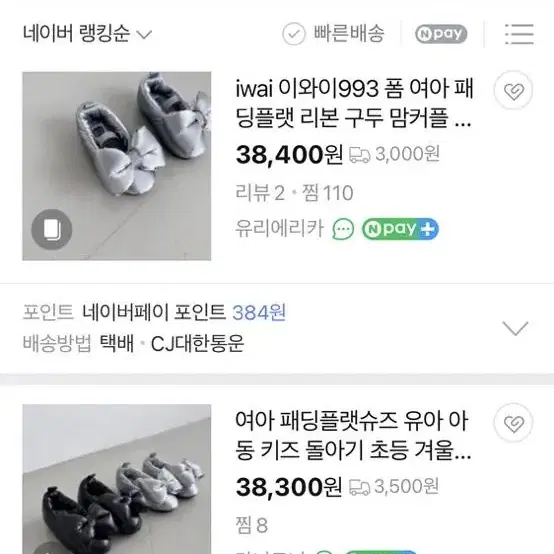Image resolution: width=554 pixels, height=554 pixels.
Task: Click the 네이버페이 포인트 384원 text
Action: tap(184, 312)
